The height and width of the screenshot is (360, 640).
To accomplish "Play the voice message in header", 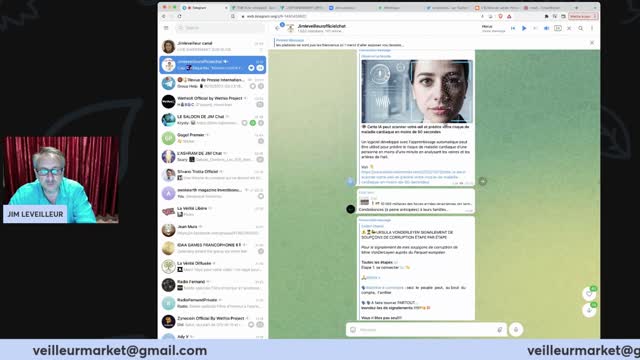I will coord(524,28).
